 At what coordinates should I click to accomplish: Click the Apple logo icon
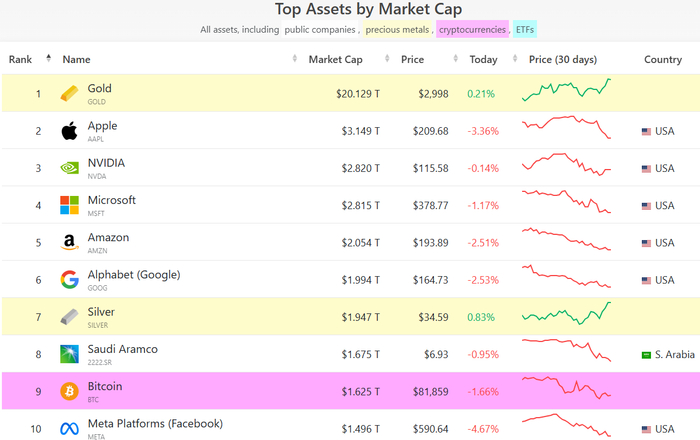69,131
